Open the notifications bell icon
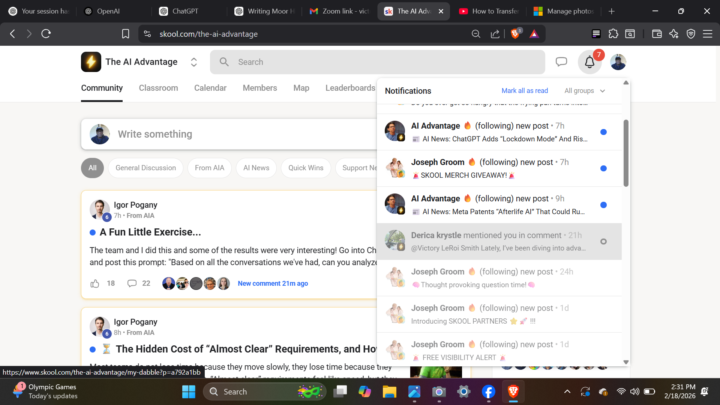 point(590,62)
